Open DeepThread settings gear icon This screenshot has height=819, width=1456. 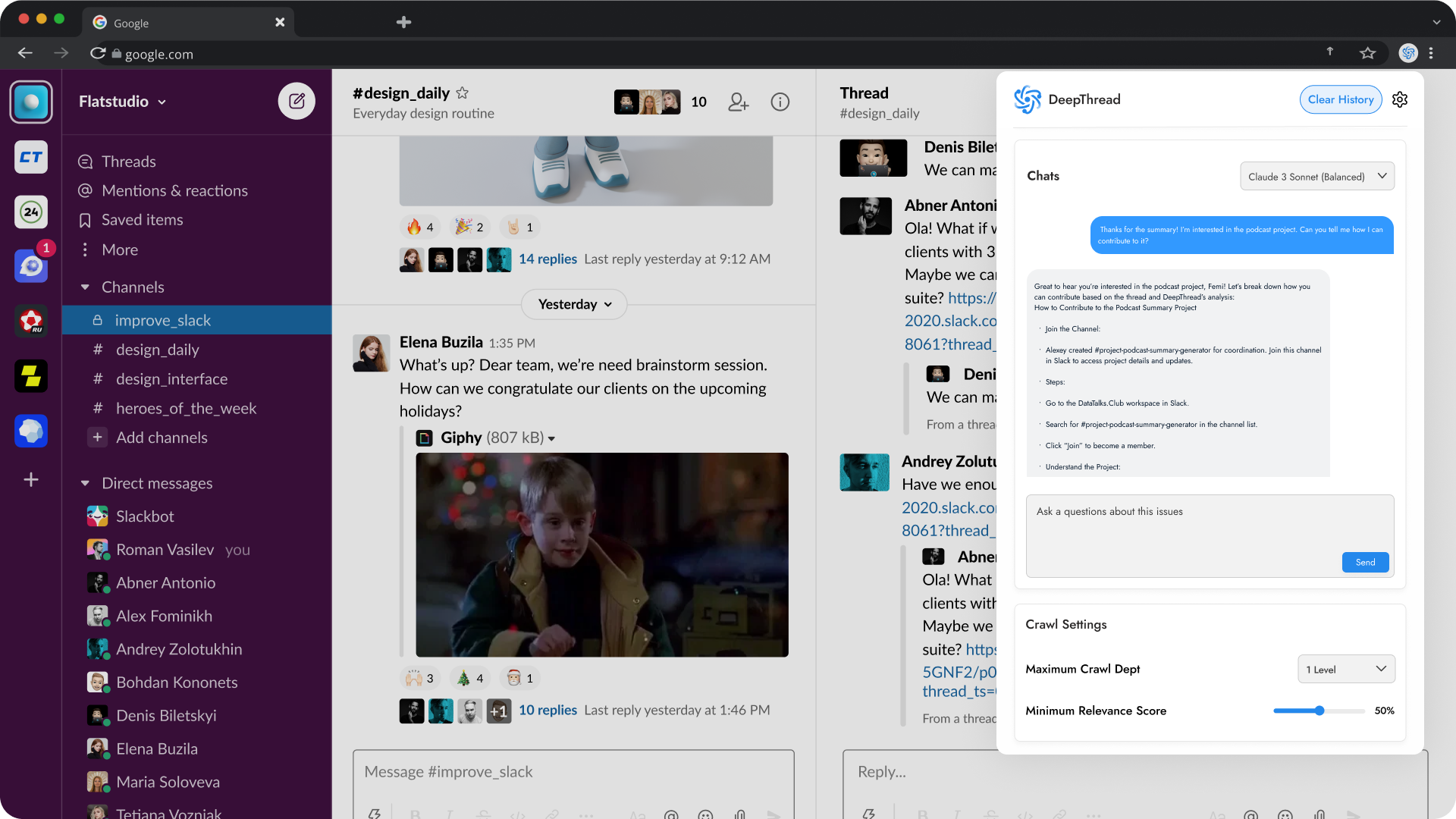point(1400,99)
